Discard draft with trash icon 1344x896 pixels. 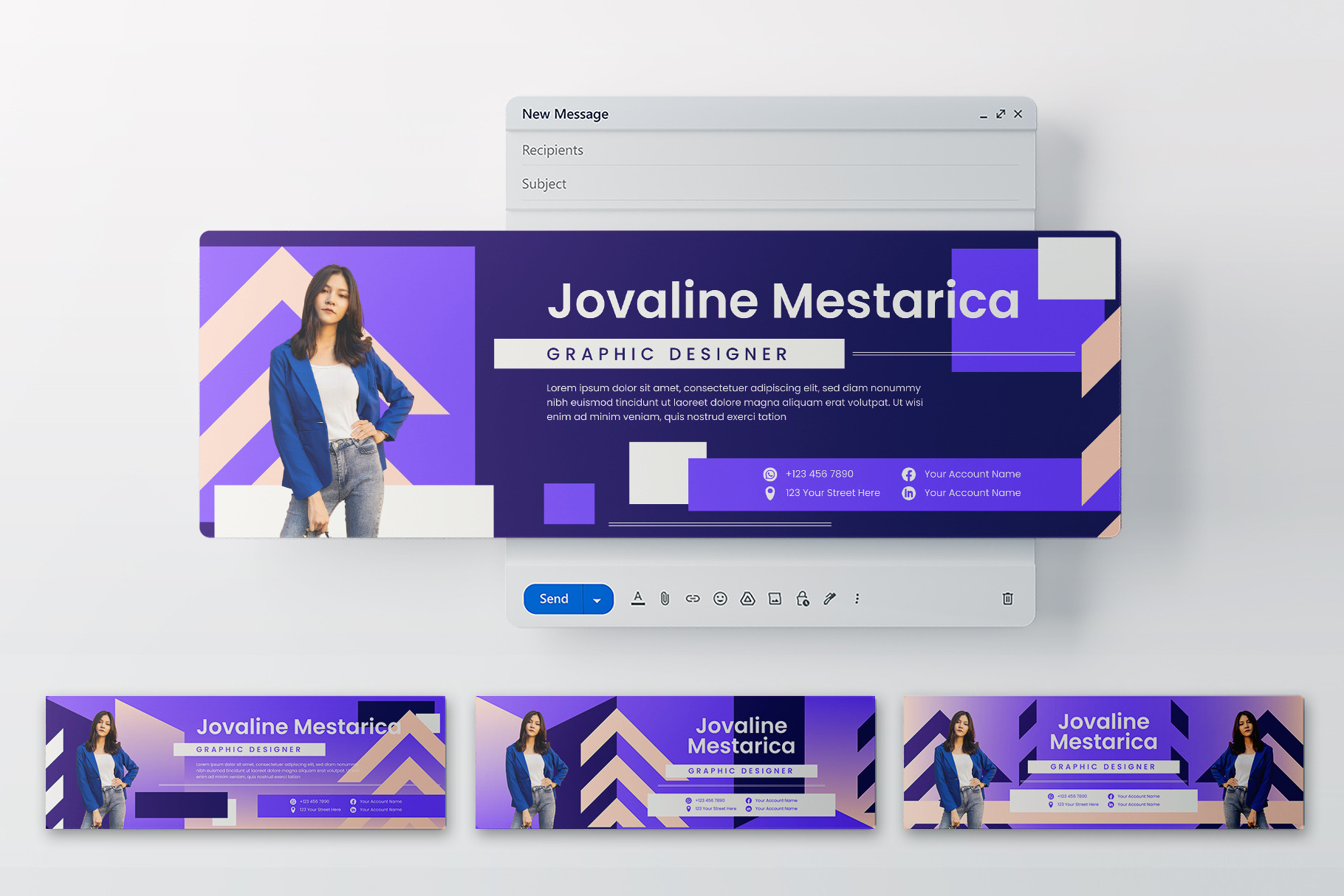(1007, 599)
